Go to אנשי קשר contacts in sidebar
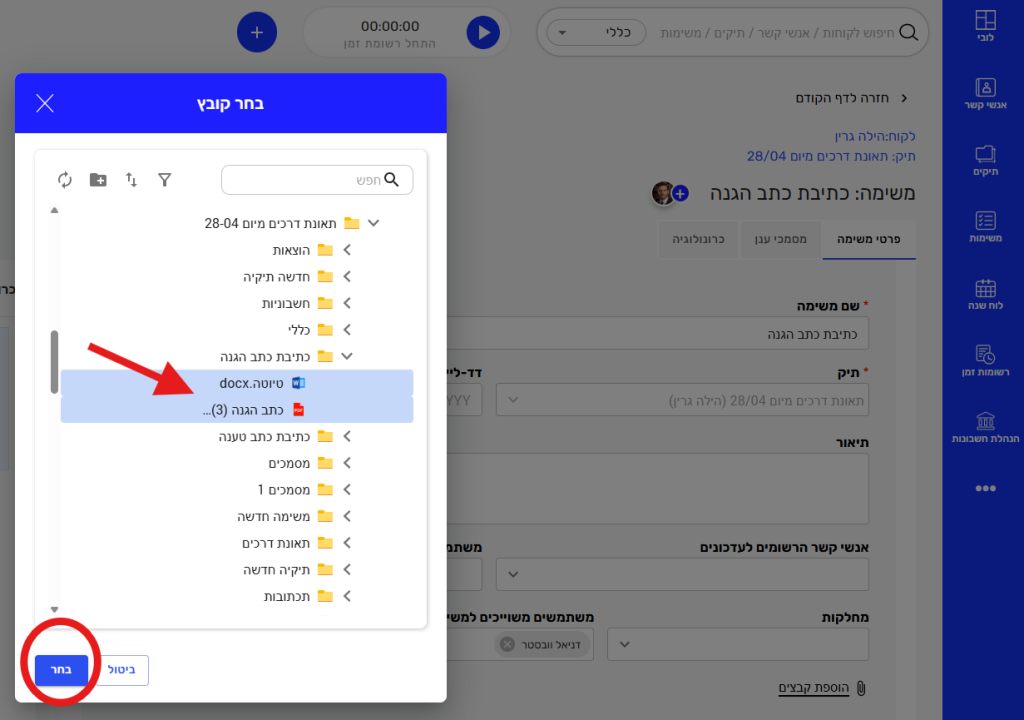 pos(985,94)
